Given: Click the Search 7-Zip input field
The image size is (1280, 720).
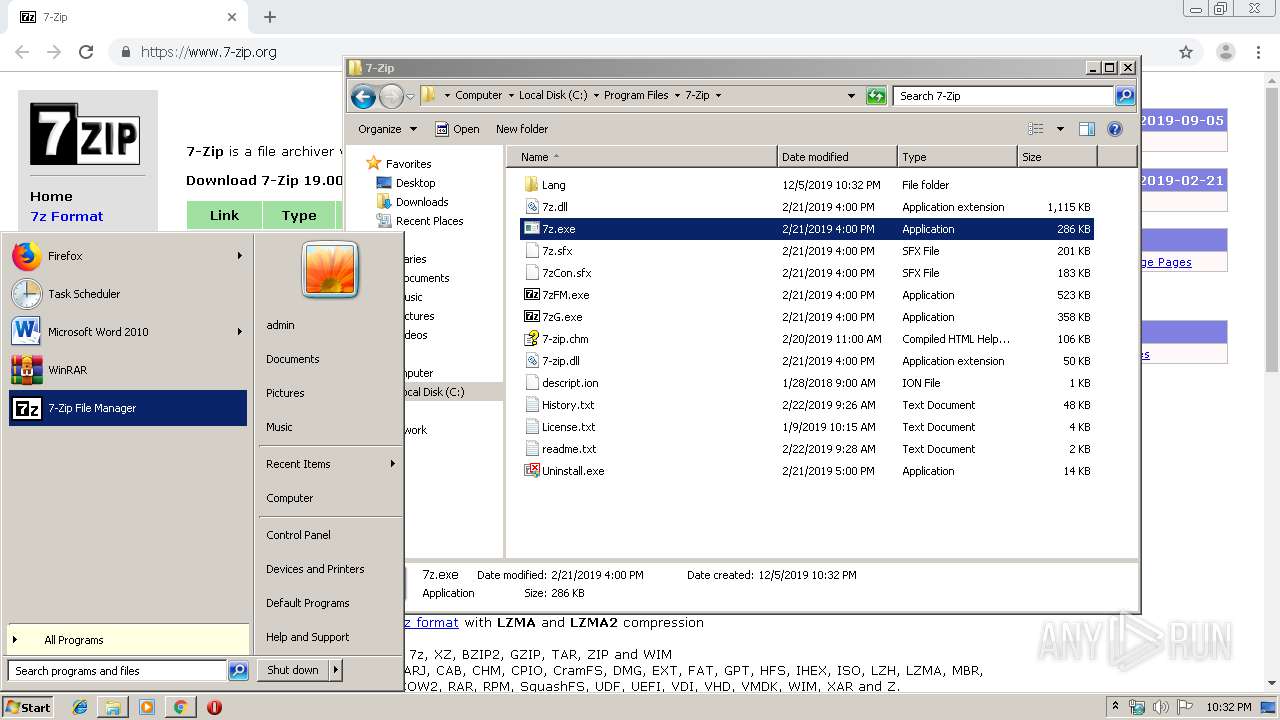Looking at the screenshot, I should 1003,96.
